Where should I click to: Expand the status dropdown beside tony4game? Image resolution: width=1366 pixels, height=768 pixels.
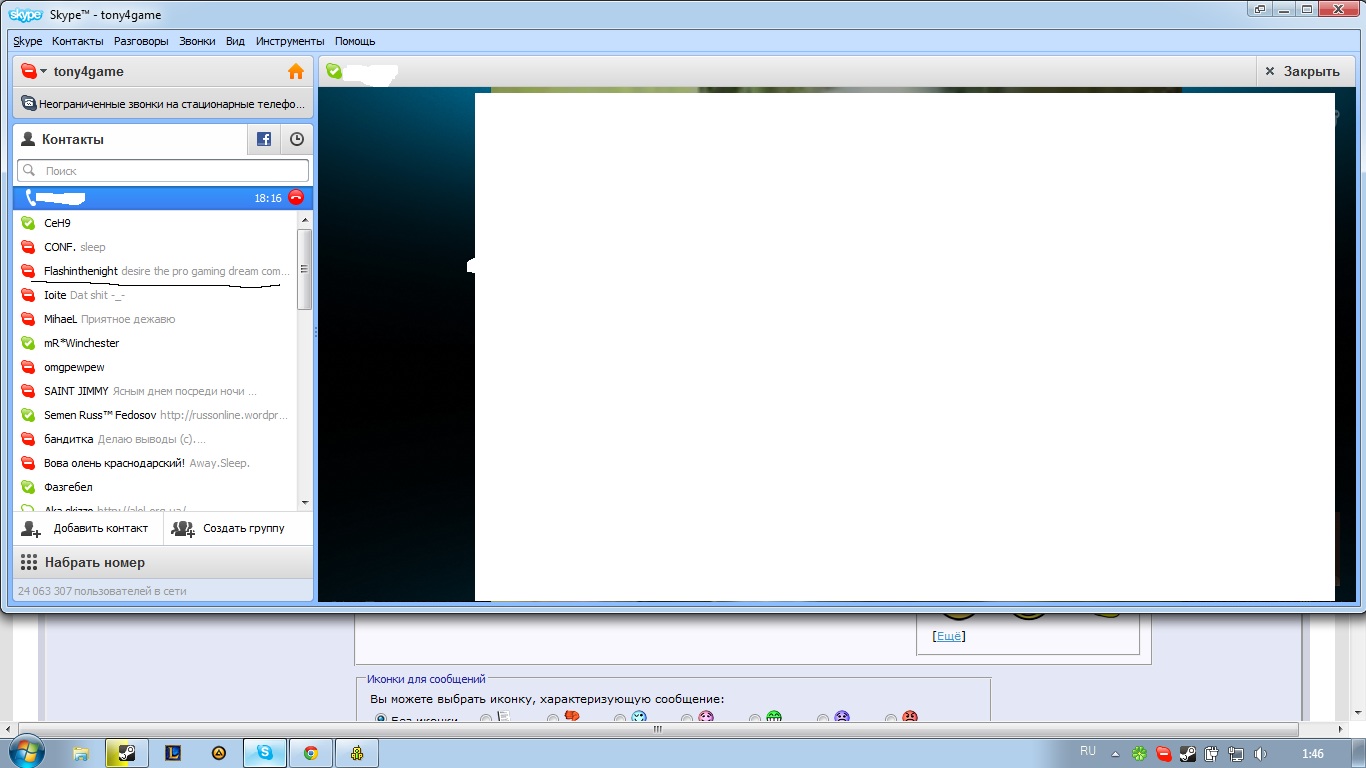pyautogui.click(x=44, y=72)
